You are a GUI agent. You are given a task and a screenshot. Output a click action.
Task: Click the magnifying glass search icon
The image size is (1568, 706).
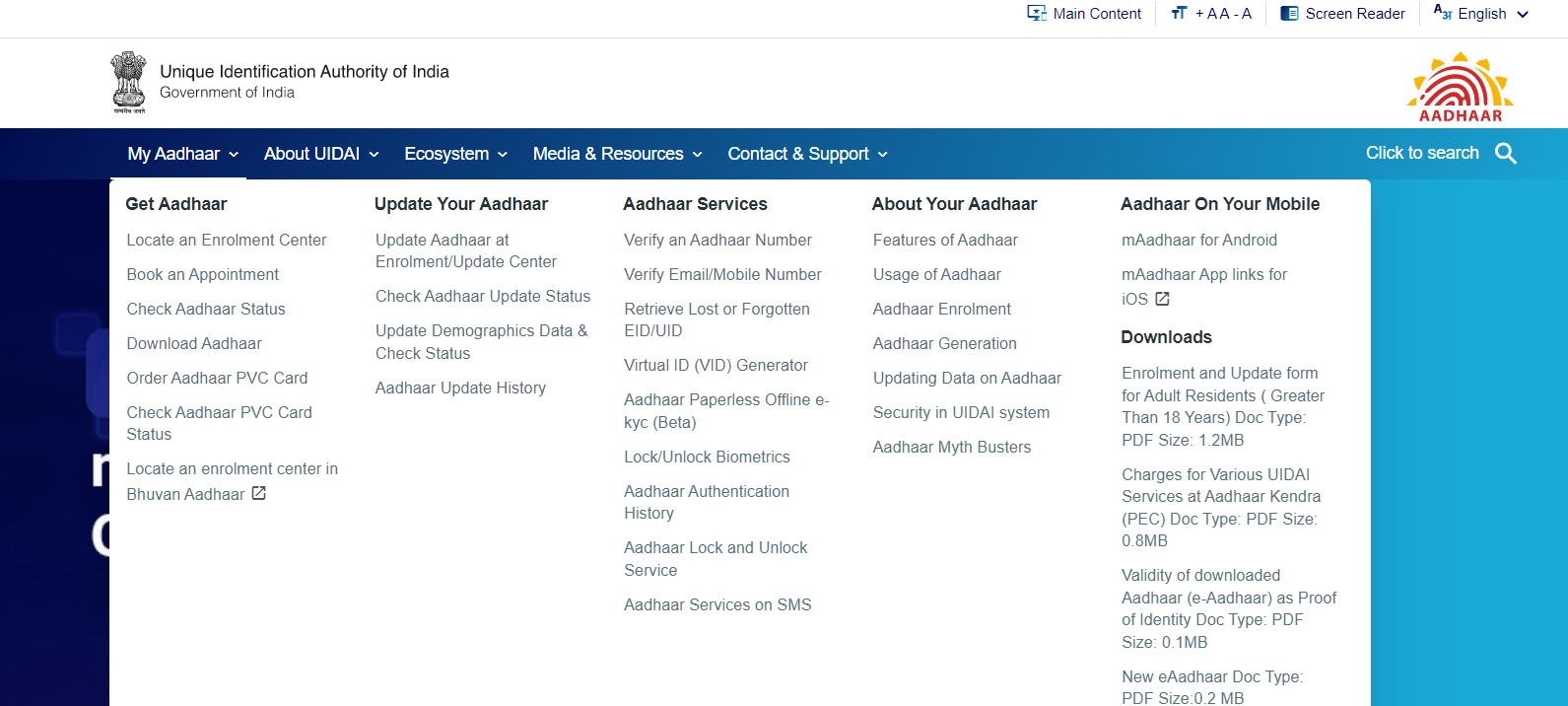(x=1505, y=154)
